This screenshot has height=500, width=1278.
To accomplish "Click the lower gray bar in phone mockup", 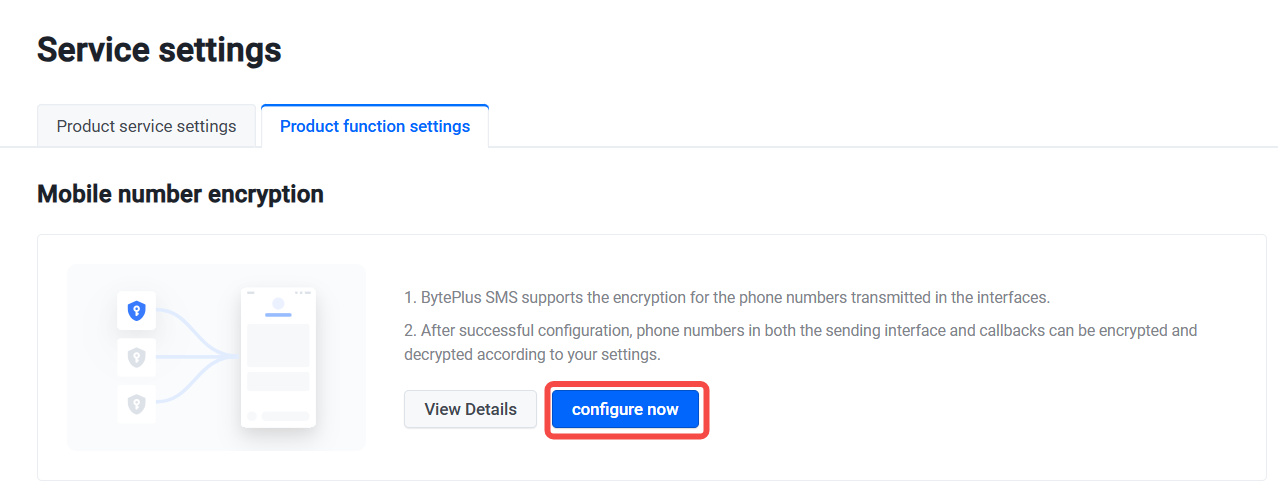I will 278,381.
